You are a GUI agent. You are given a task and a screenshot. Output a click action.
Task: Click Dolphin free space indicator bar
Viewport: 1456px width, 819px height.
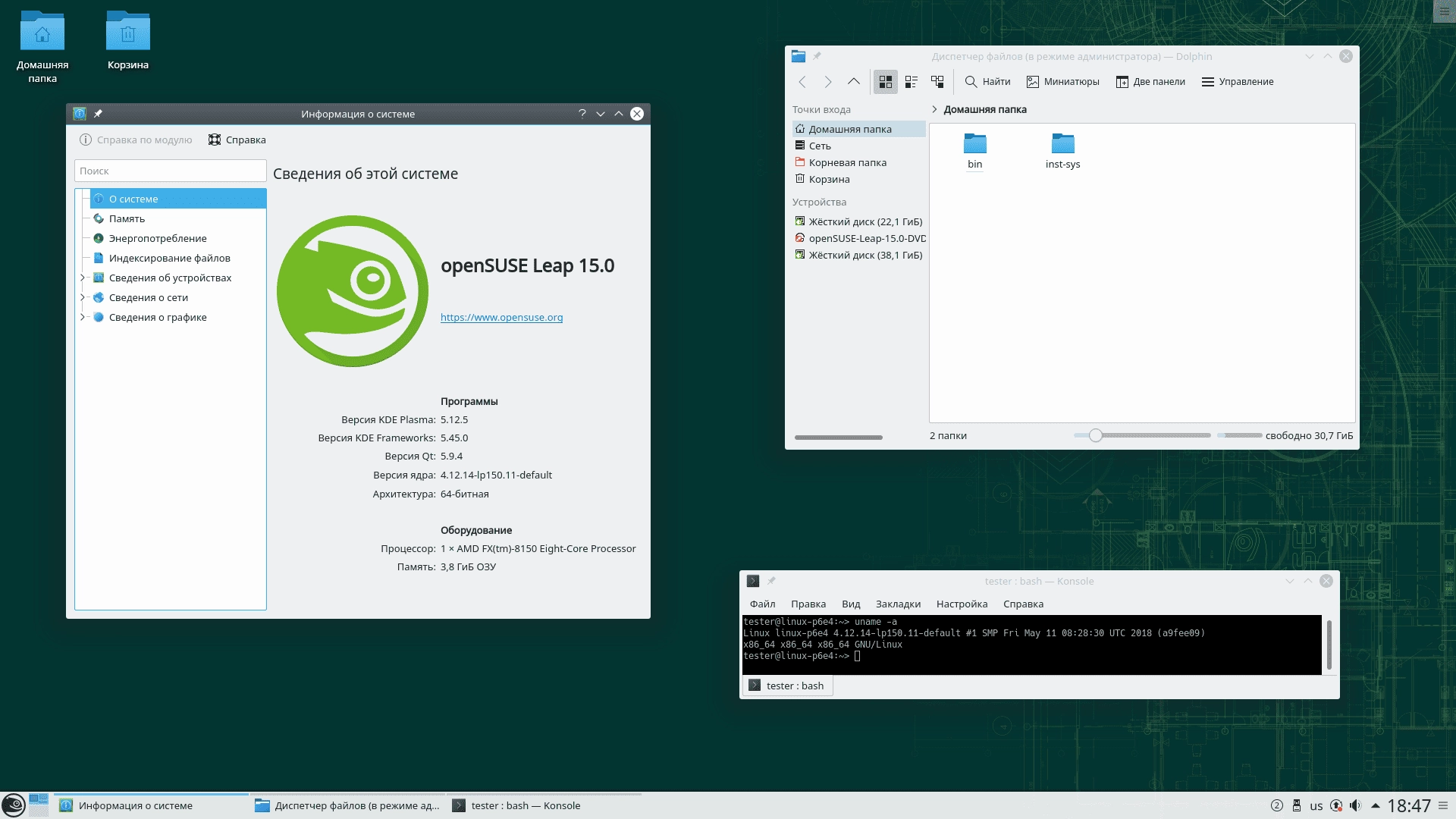click(x=1239, y=435)
